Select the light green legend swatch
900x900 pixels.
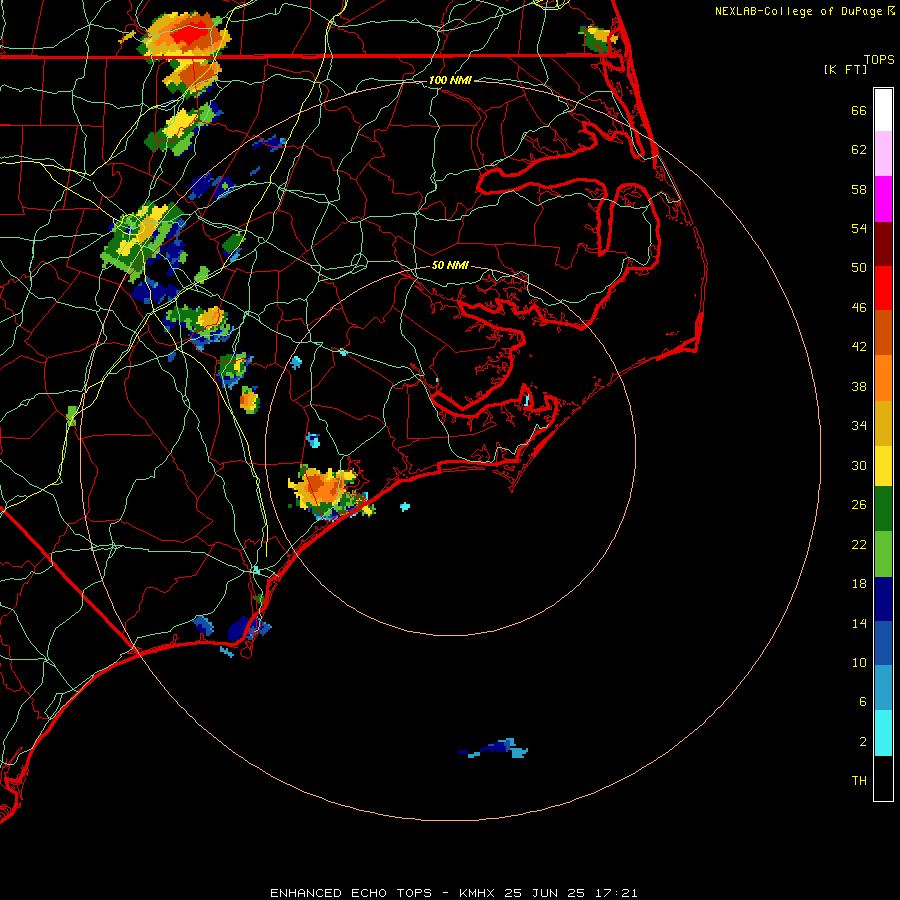(883, 554)
